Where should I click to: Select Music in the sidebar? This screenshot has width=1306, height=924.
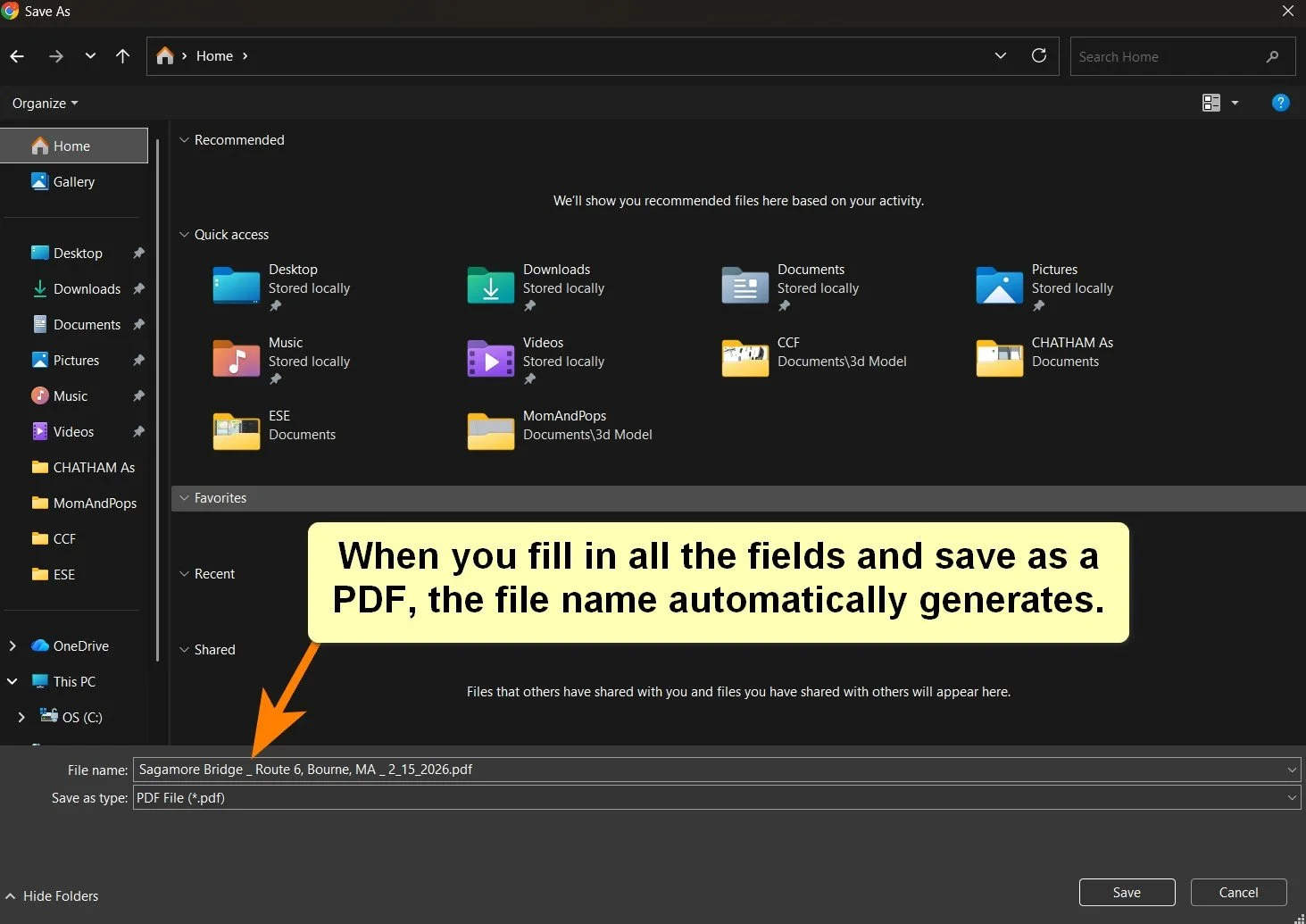pyautogui.click(x=71, y=395)
